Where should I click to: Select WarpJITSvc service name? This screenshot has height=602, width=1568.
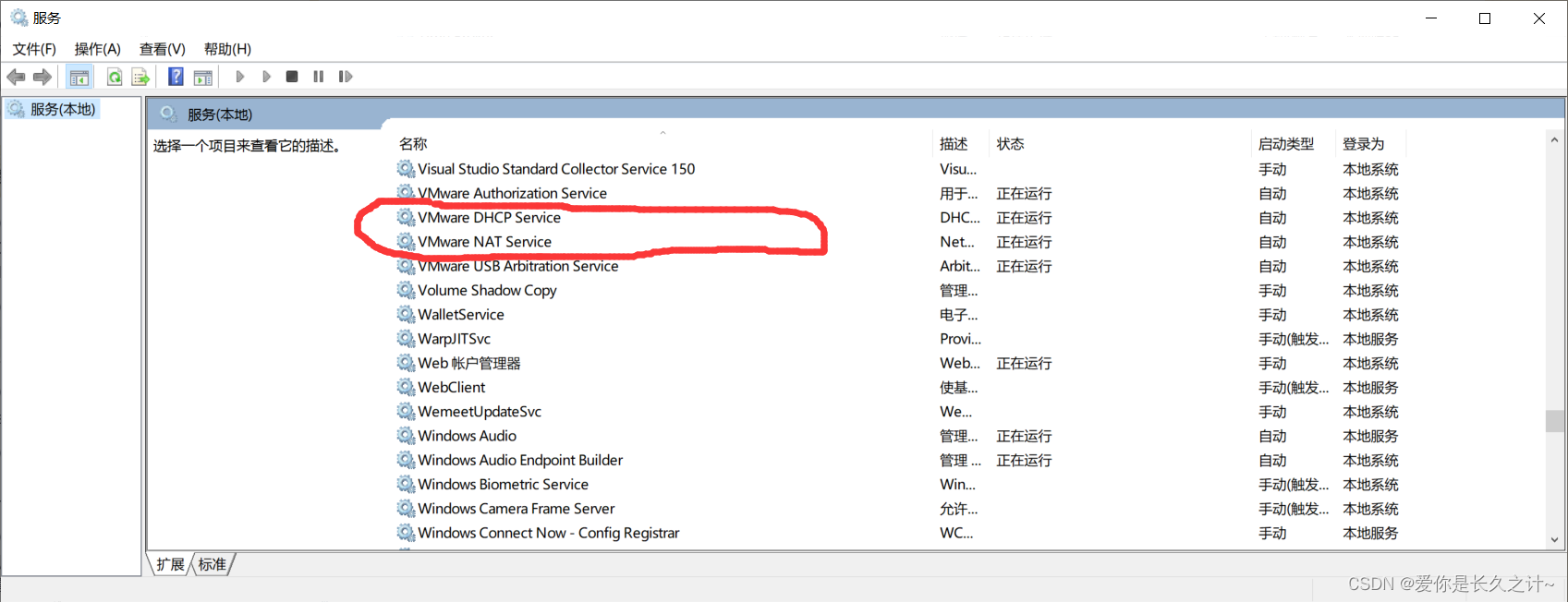point(454,338)
